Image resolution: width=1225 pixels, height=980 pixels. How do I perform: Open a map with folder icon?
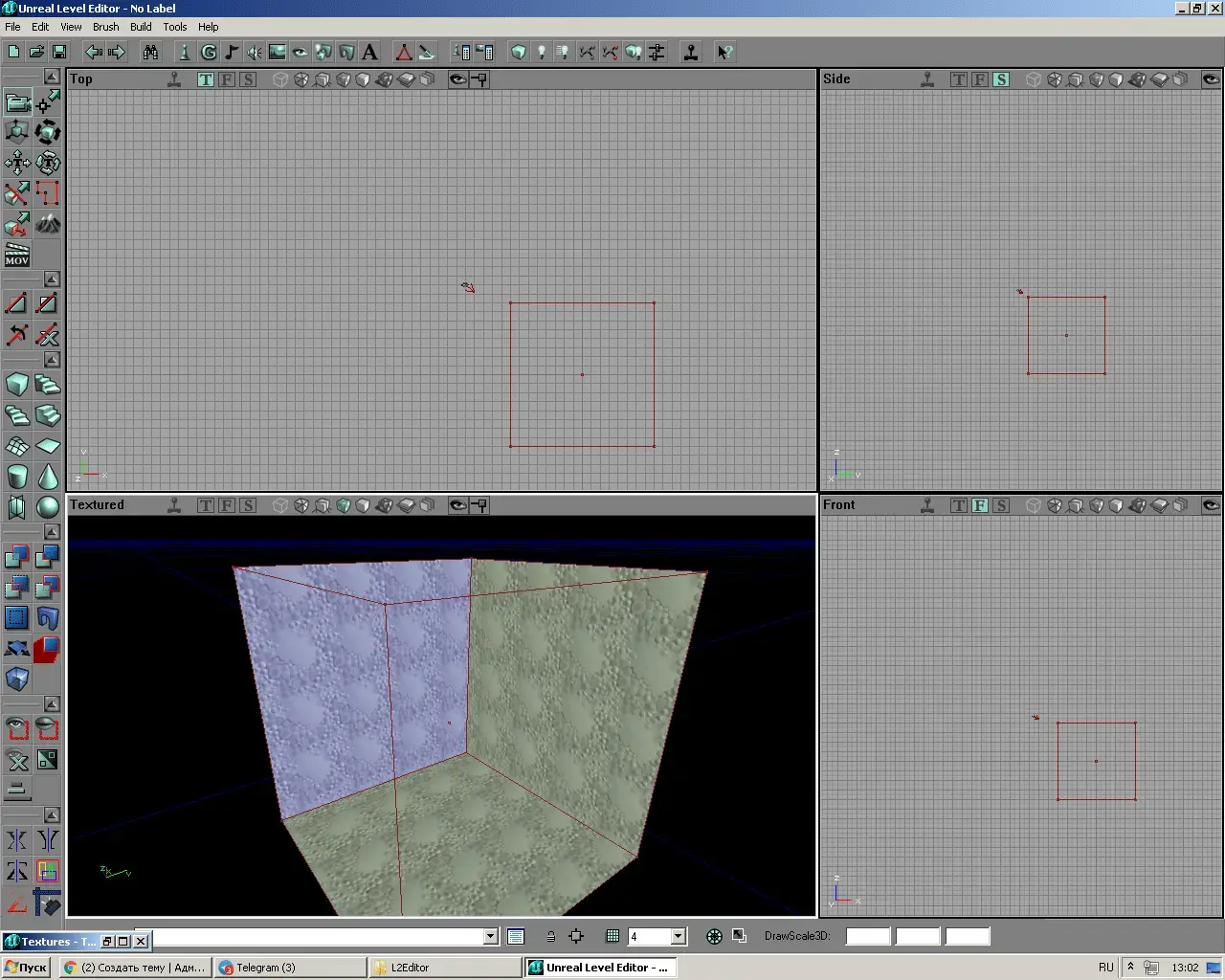(36, 52)
